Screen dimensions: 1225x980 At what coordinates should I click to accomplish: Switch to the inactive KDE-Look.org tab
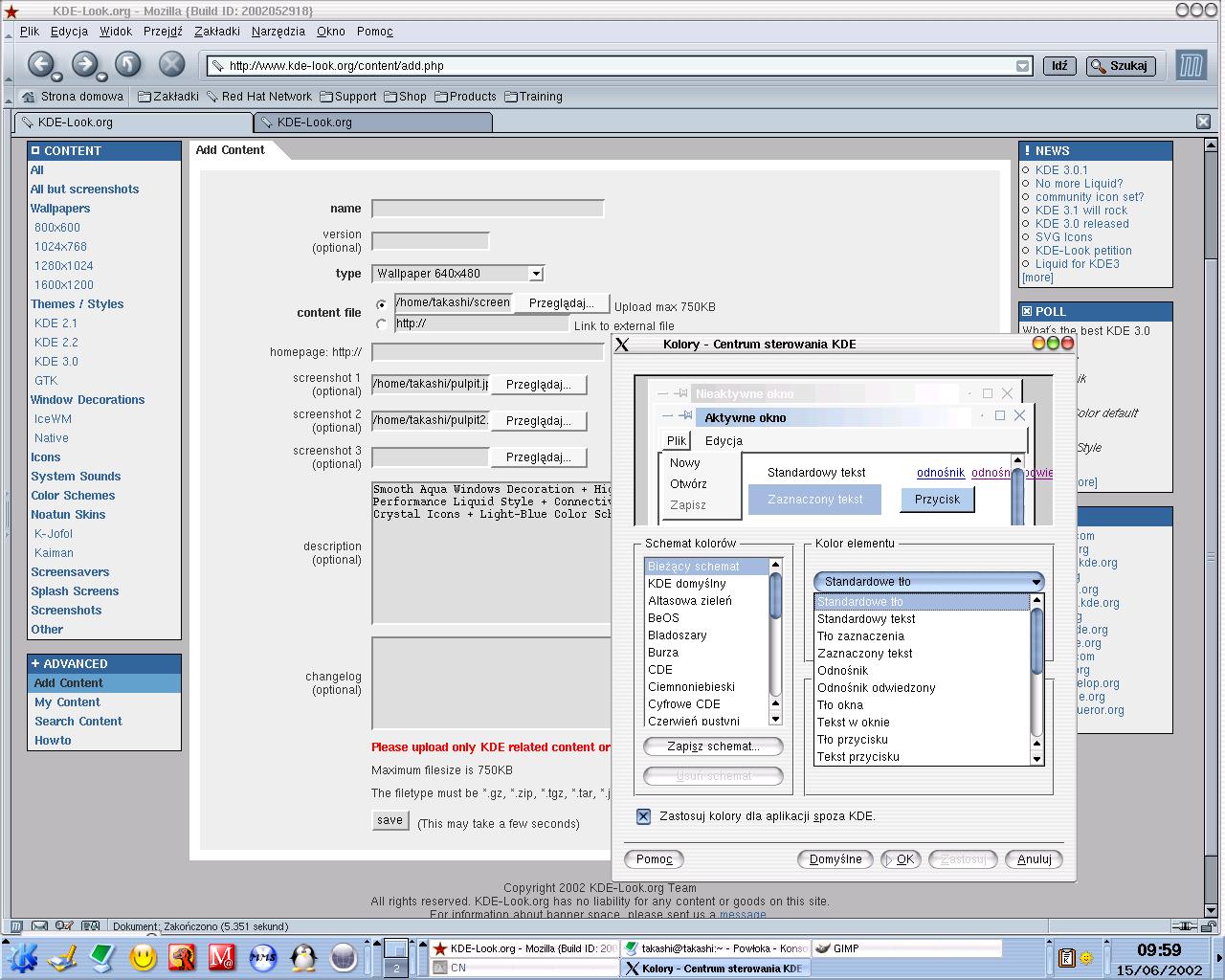[x=373, y=122]
